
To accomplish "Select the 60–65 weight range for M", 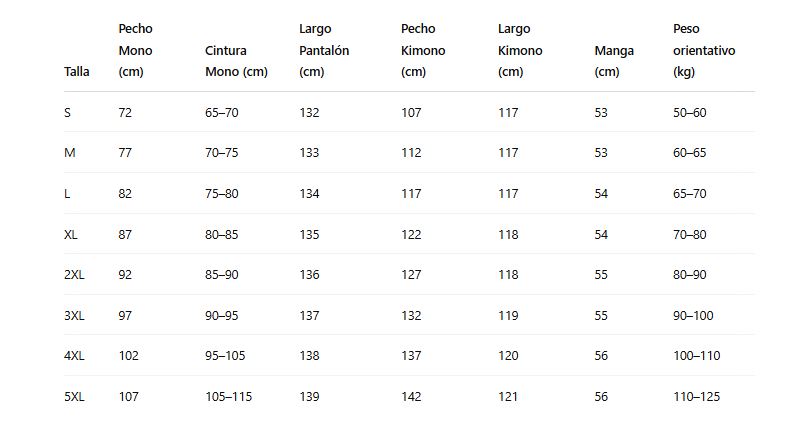I will [x=689, y=153].
